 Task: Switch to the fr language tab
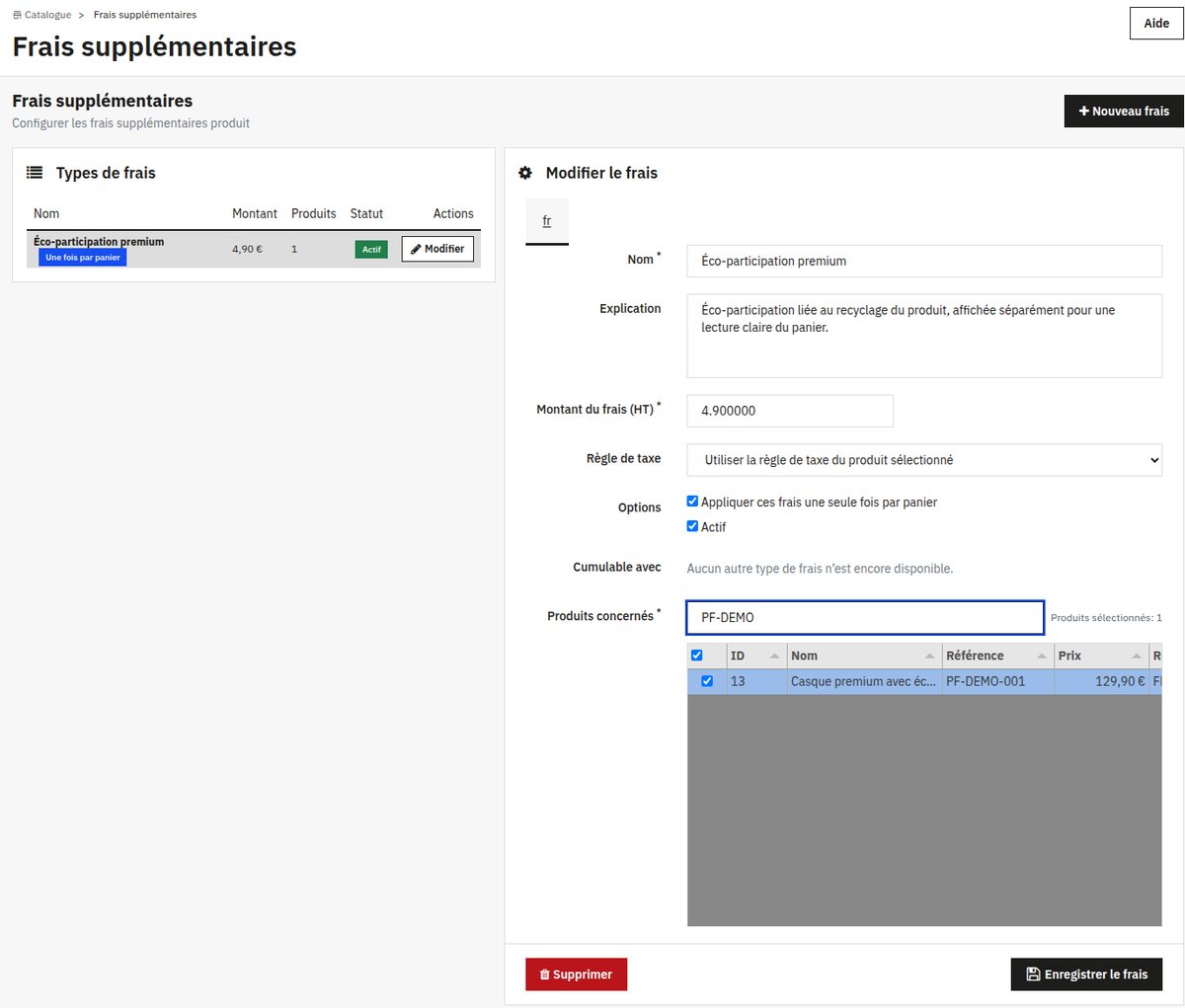tap(547, 221)
